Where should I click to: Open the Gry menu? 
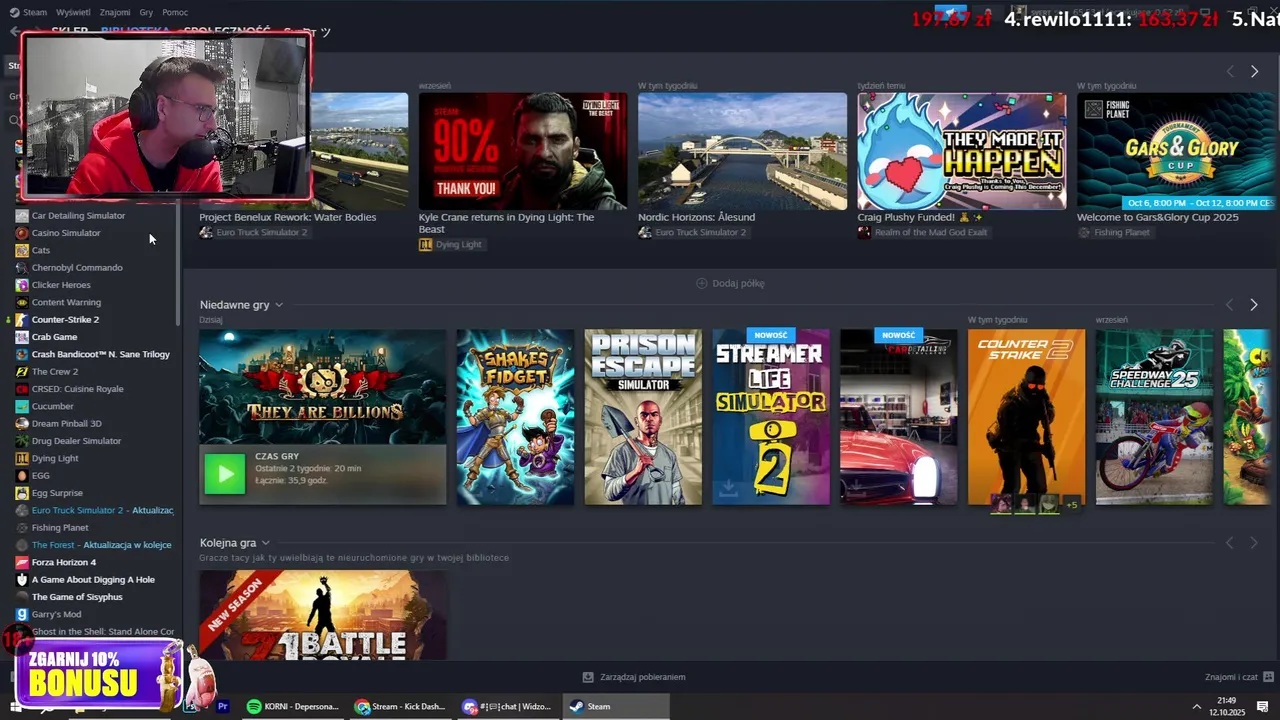click(x=146, y=12)
